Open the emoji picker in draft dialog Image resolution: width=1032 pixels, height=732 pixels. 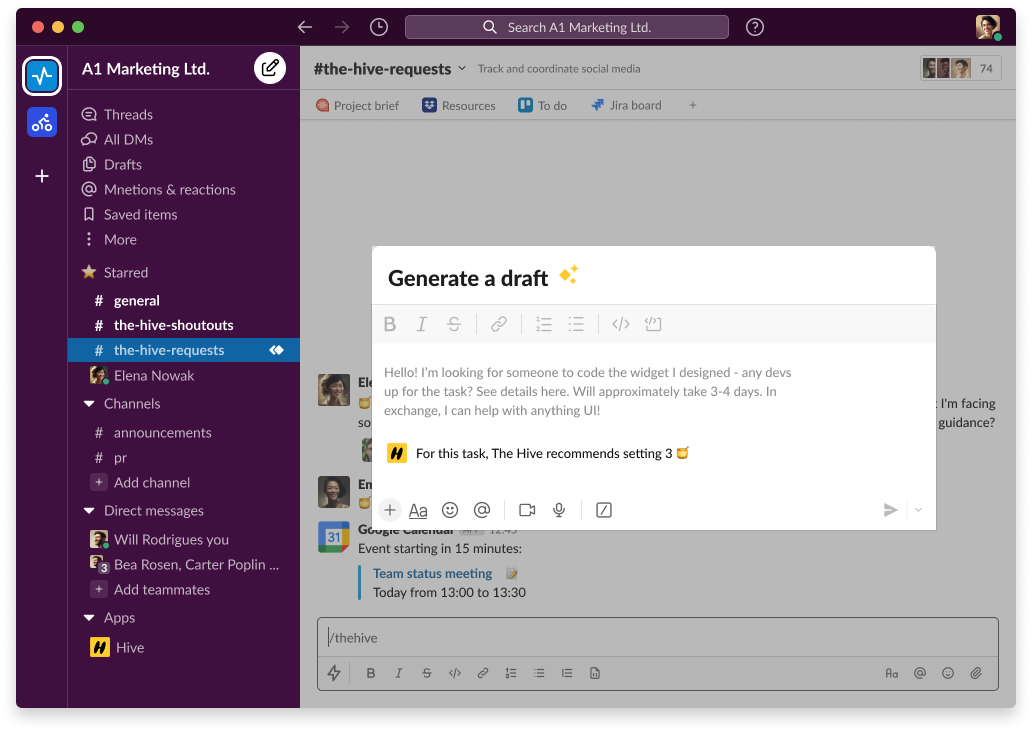pos(450,510)
